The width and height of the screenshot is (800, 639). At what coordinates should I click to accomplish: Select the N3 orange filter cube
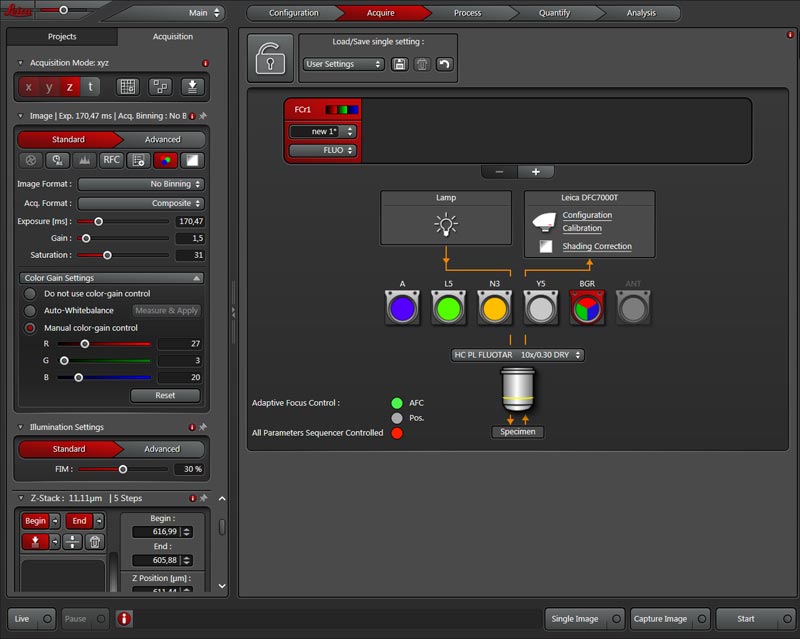tap(495, 308)
